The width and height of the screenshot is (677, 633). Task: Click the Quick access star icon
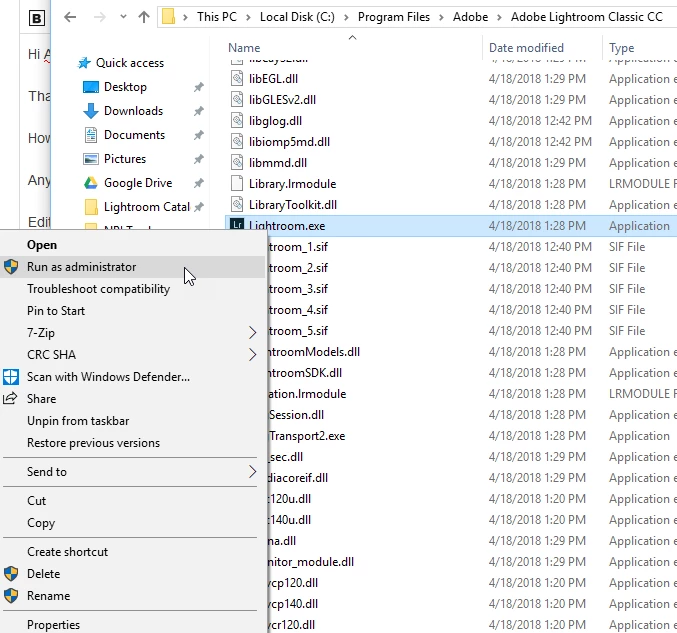[84, 63]
